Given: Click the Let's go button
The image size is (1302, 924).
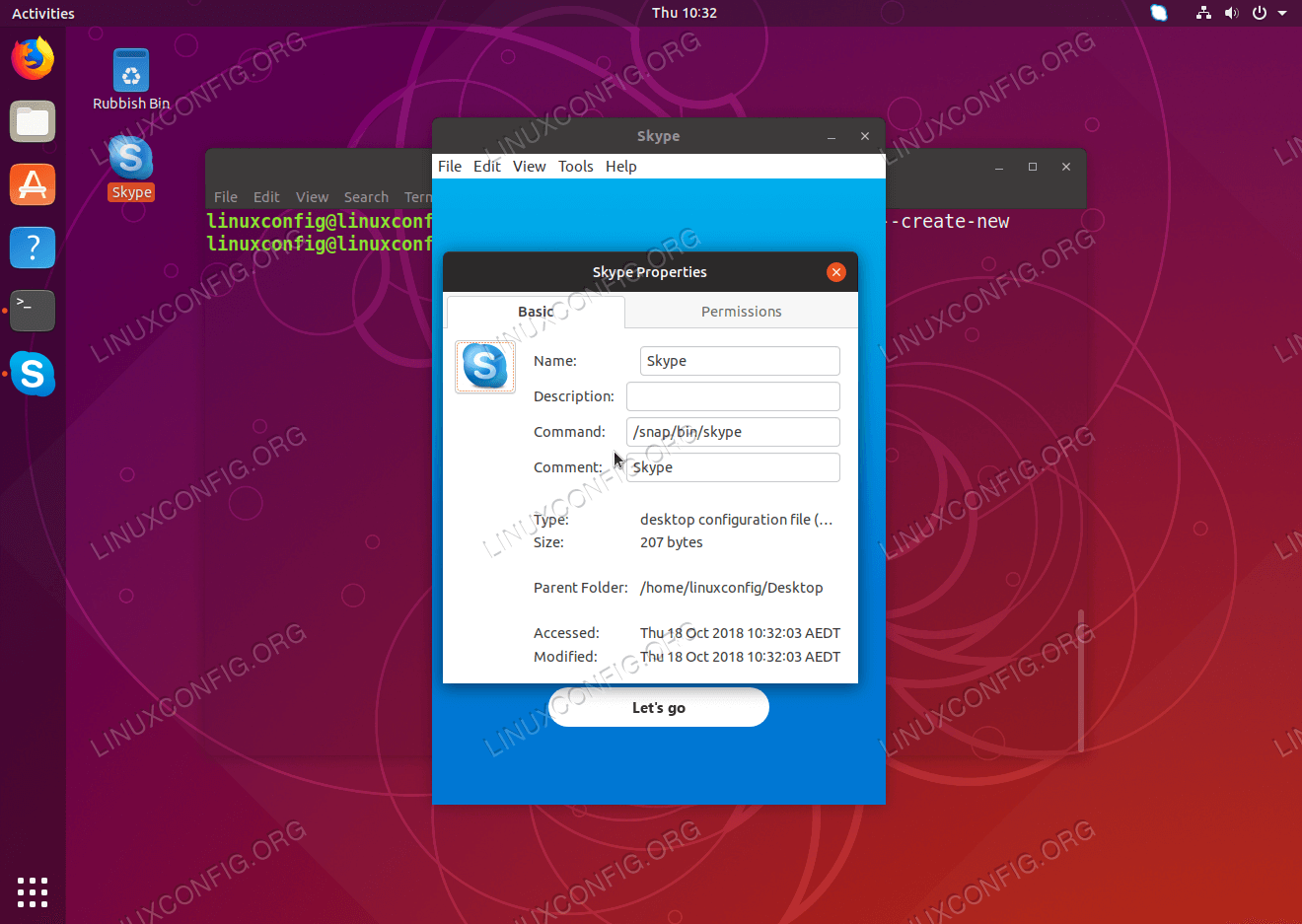Looking at the screenshot, I should (659, 707).
